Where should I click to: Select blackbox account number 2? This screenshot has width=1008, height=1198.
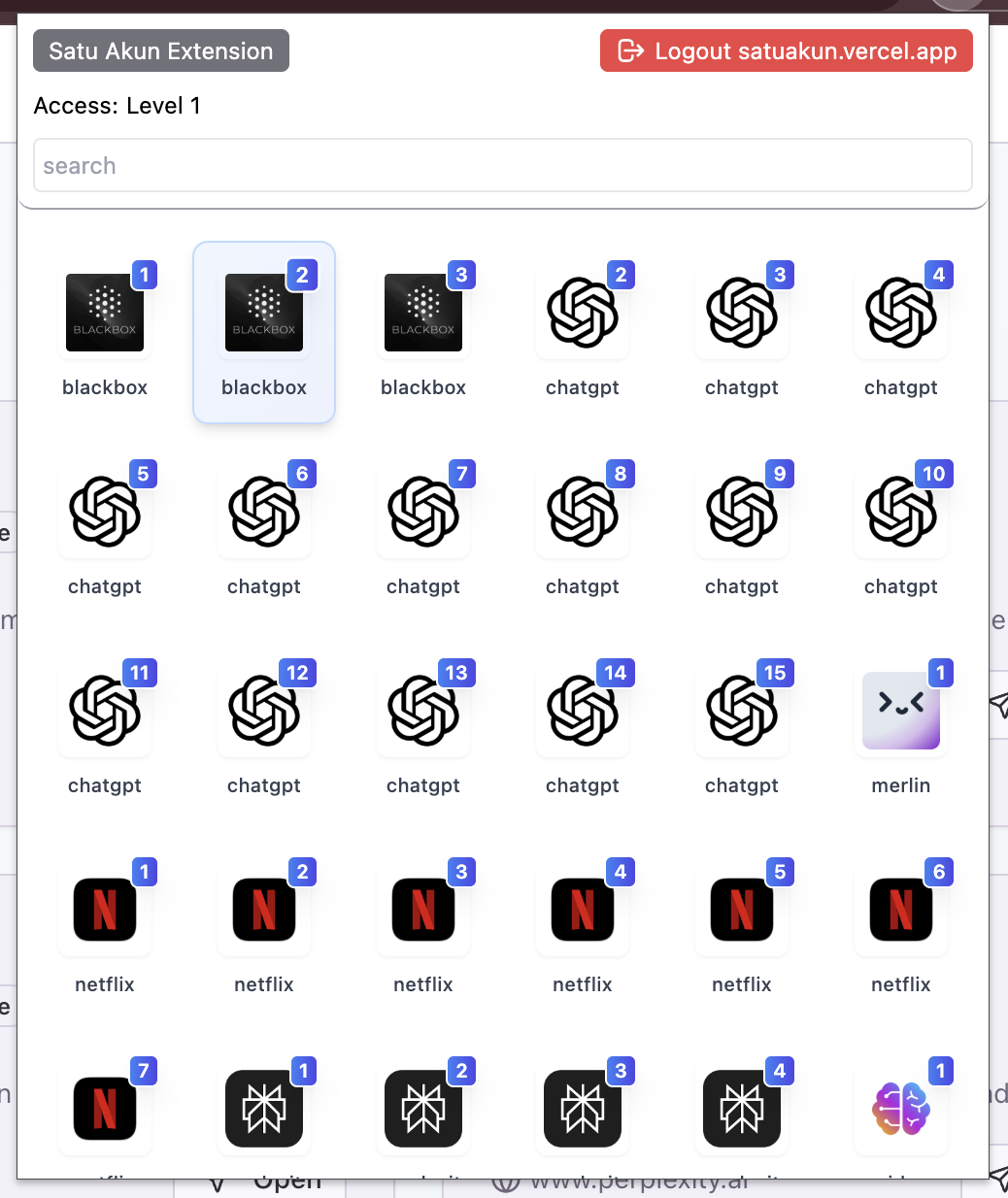pos(264,332)
